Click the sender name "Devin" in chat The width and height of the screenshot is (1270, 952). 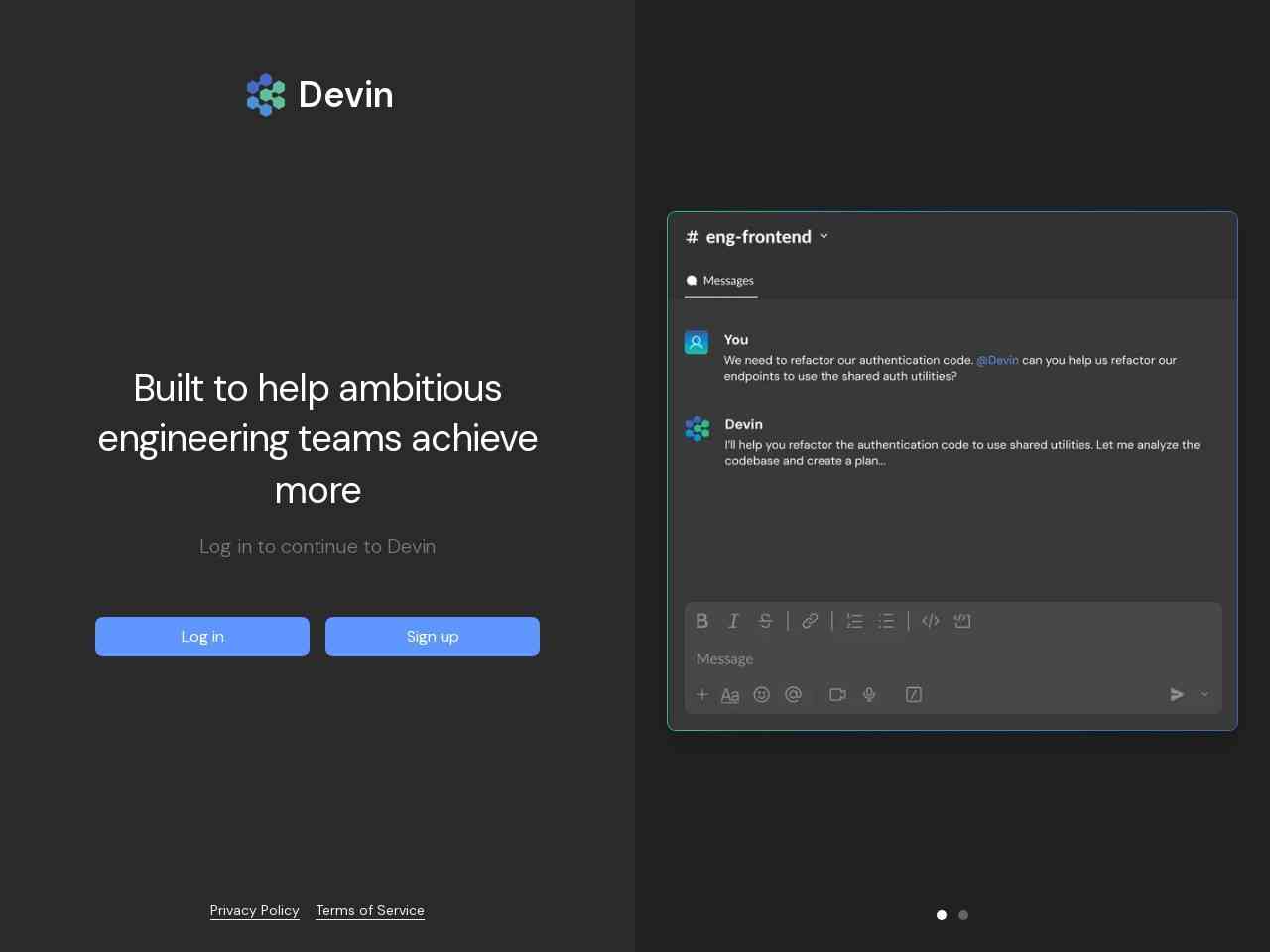(744, 424)
